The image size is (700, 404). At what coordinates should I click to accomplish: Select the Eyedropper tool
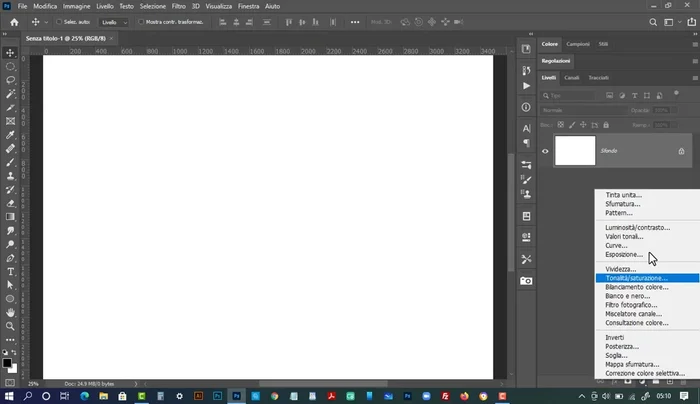(x=10, y=134)
